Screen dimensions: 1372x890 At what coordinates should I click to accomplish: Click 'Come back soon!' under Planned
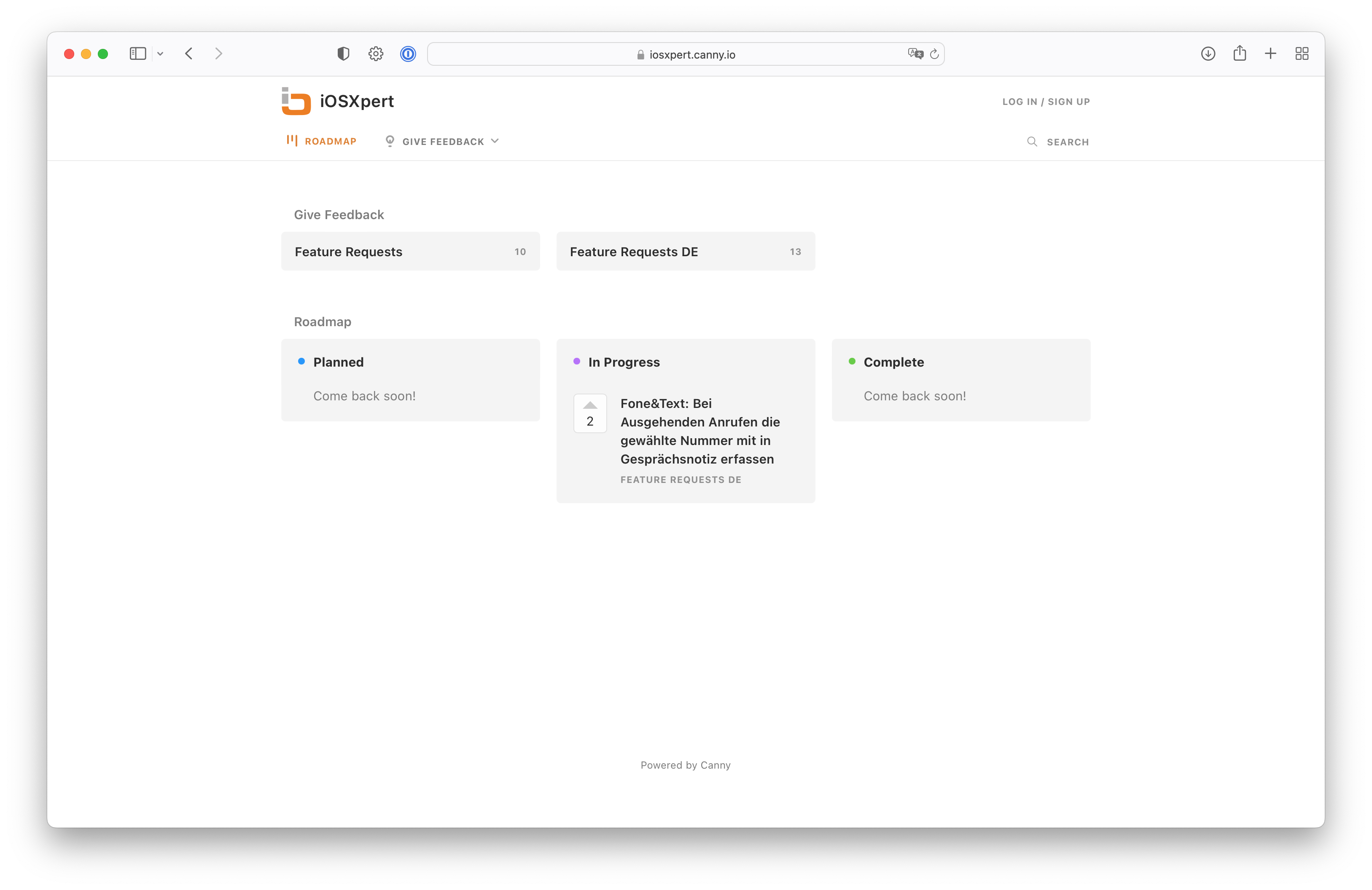click(364, 396)
